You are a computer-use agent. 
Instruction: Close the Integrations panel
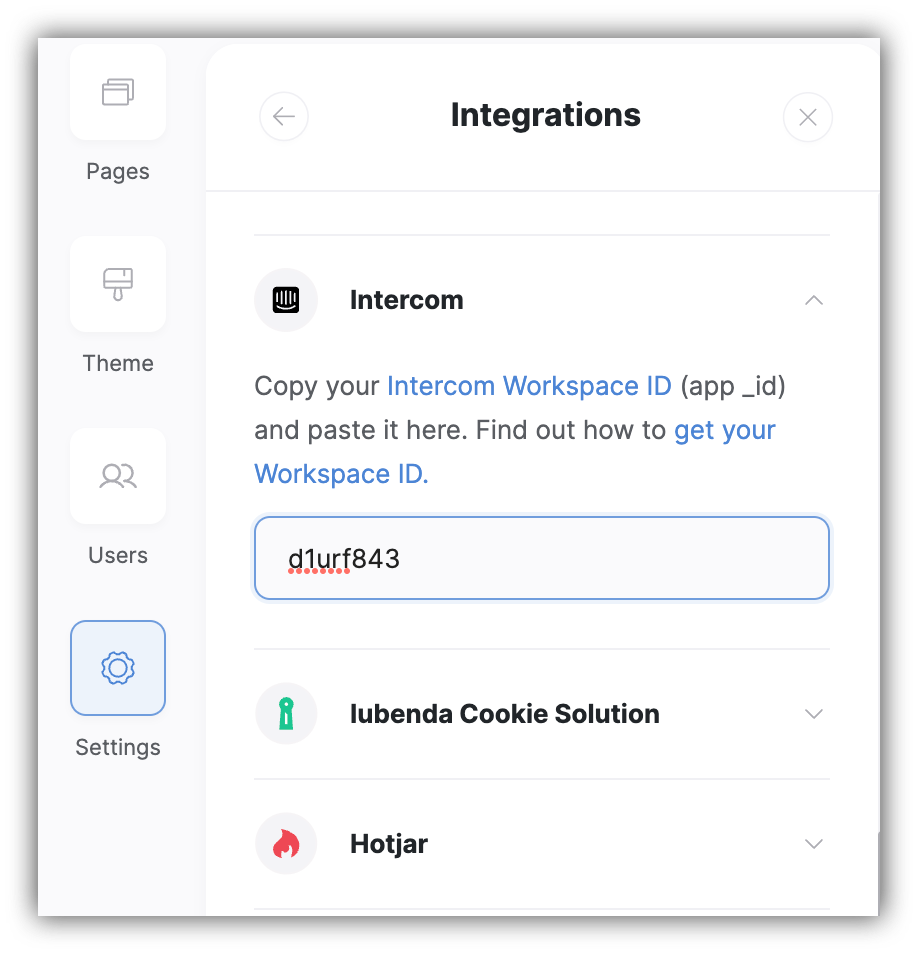(x=808, y=117)
